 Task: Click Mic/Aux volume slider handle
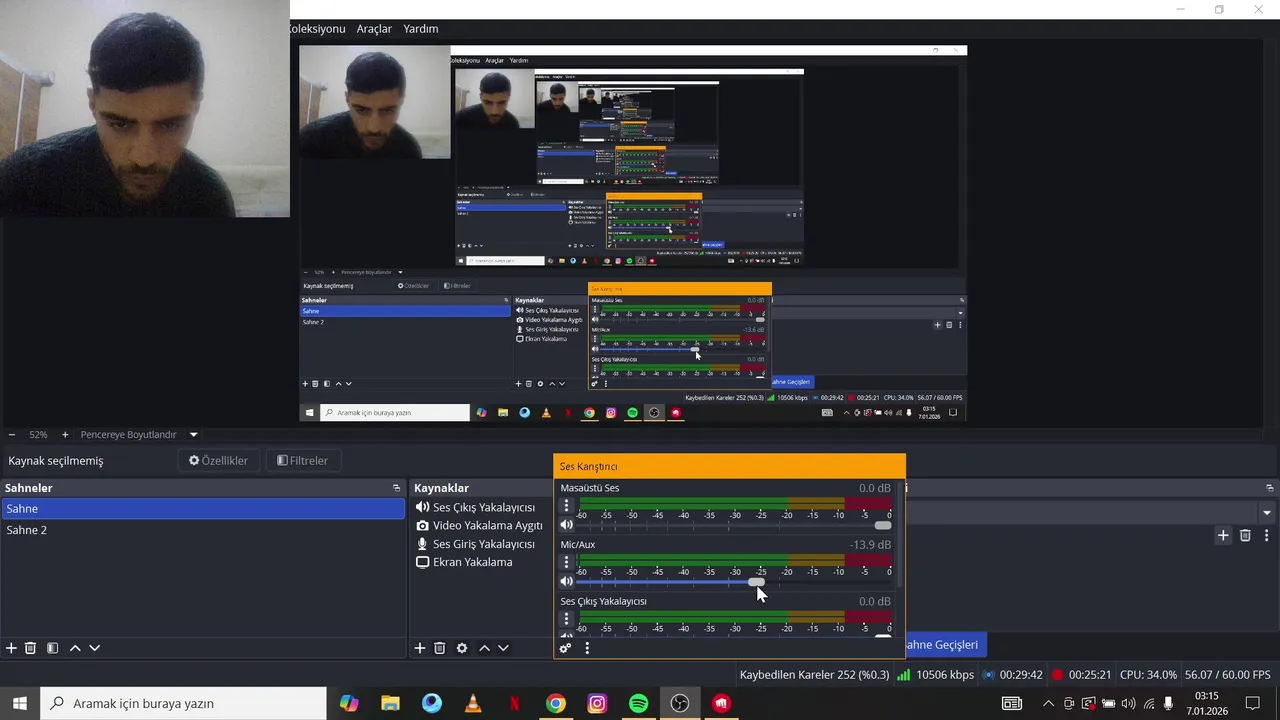756,582
